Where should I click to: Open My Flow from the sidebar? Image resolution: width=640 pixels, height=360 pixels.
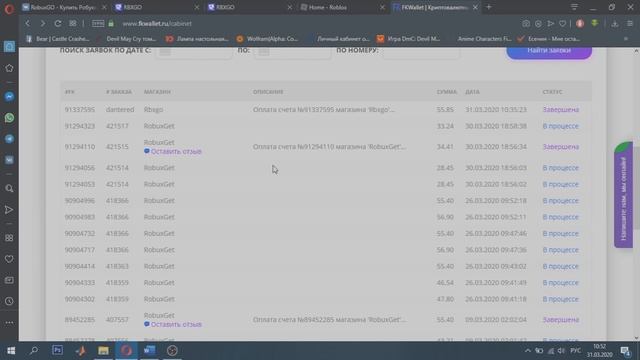pyautogui.click(x=9, y=210)
